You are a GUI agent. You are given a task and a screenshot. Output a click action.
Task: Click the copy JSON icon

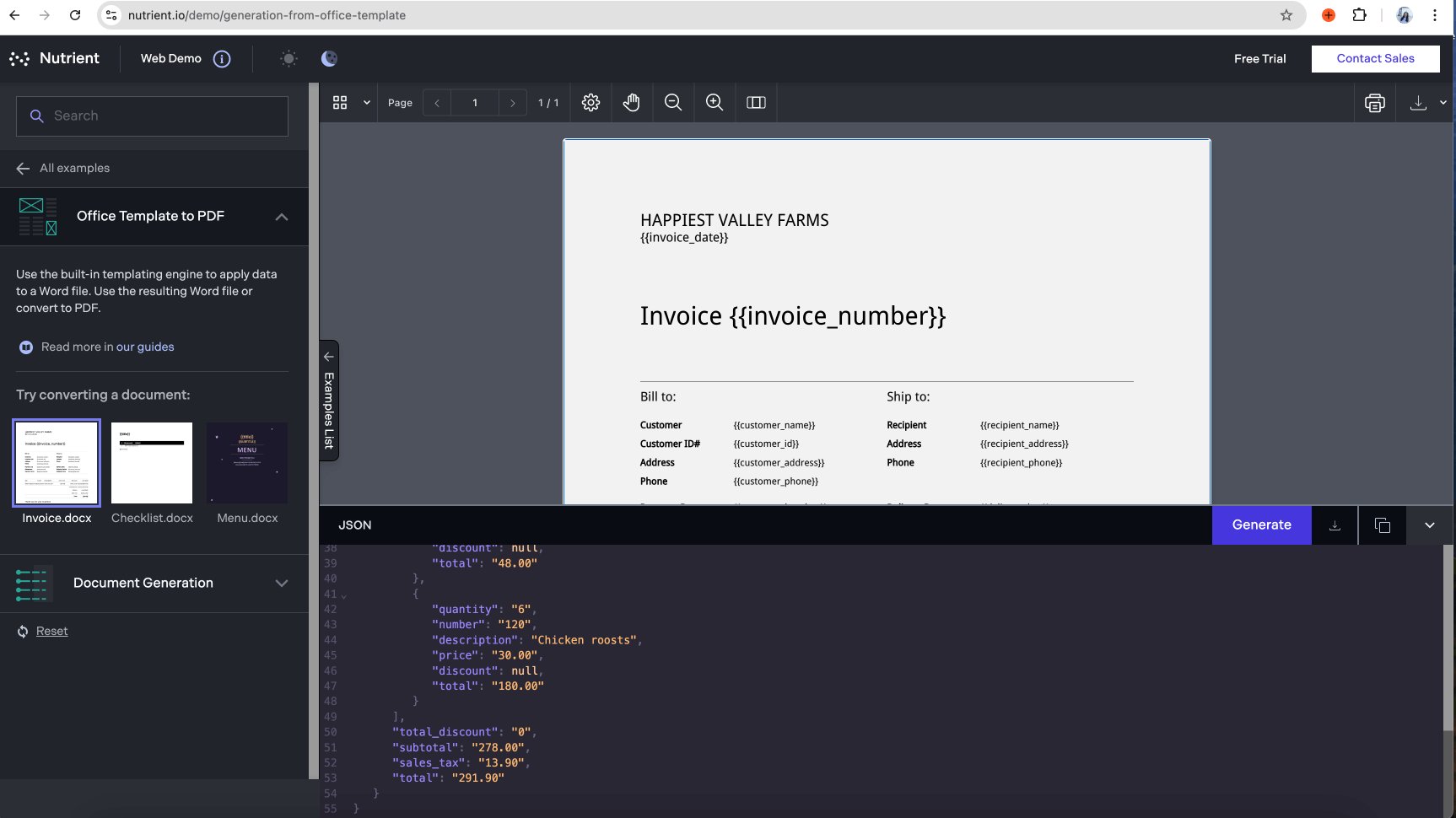pyautogui.click(x=1382, y=525)
